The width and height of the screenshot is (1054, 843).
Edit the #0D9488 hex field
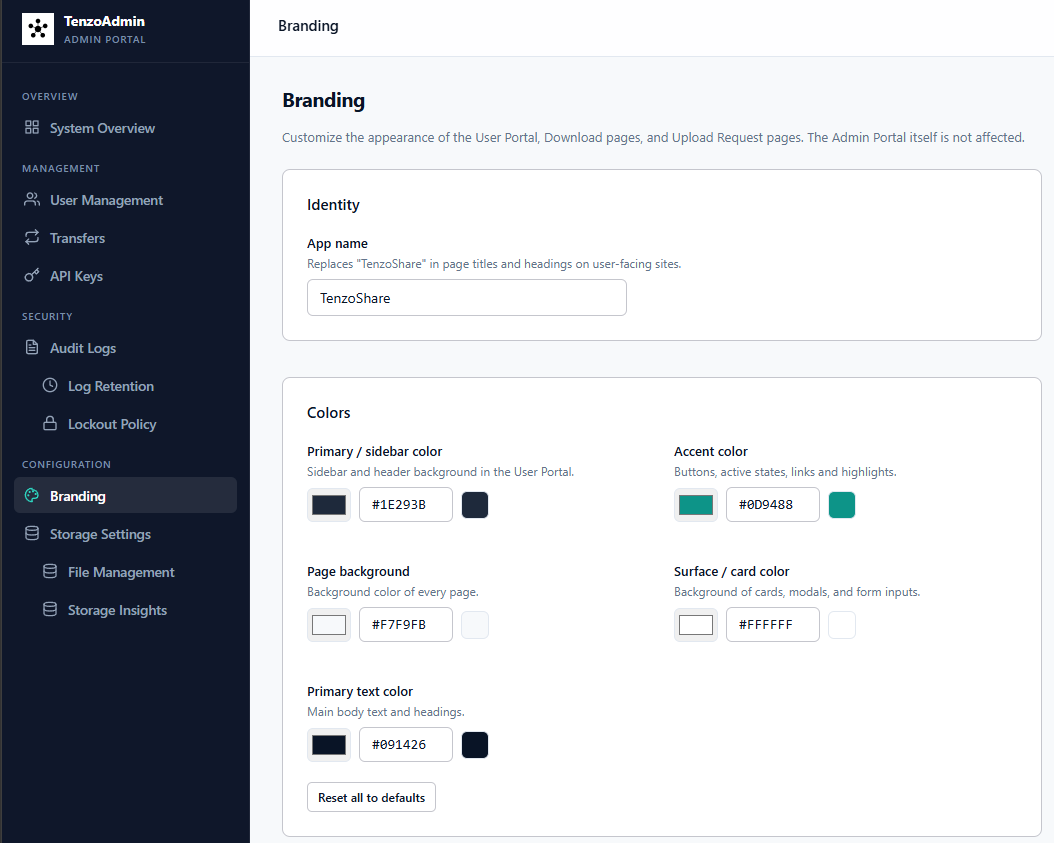click(772, 505)
